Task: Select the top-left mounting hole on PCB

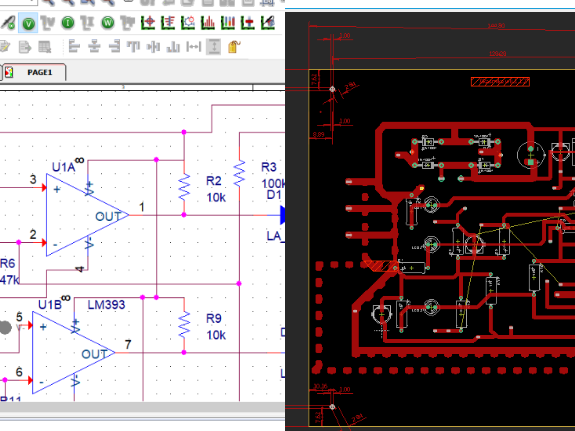Action: tap(332, 89)
